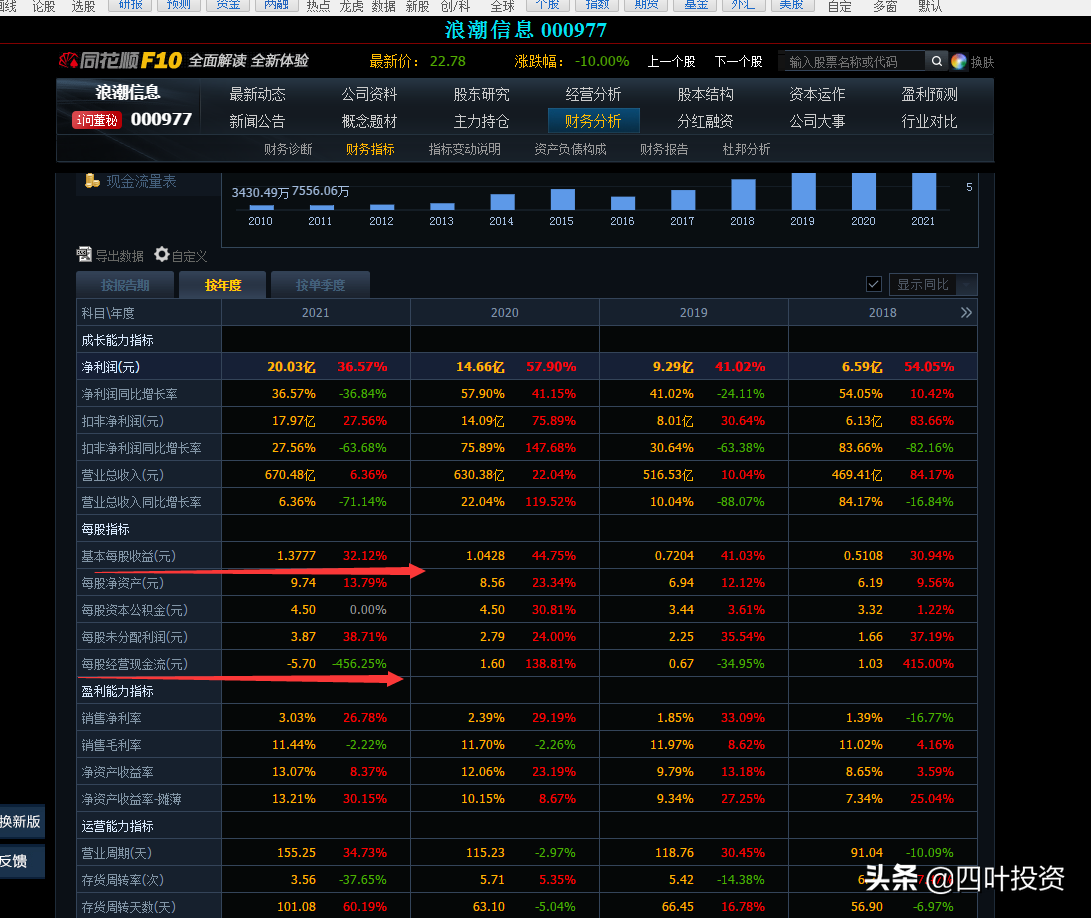The image size is (1091, 918).
Task: Click the 问董秘 red badge
Action: [x=97, y=120]
